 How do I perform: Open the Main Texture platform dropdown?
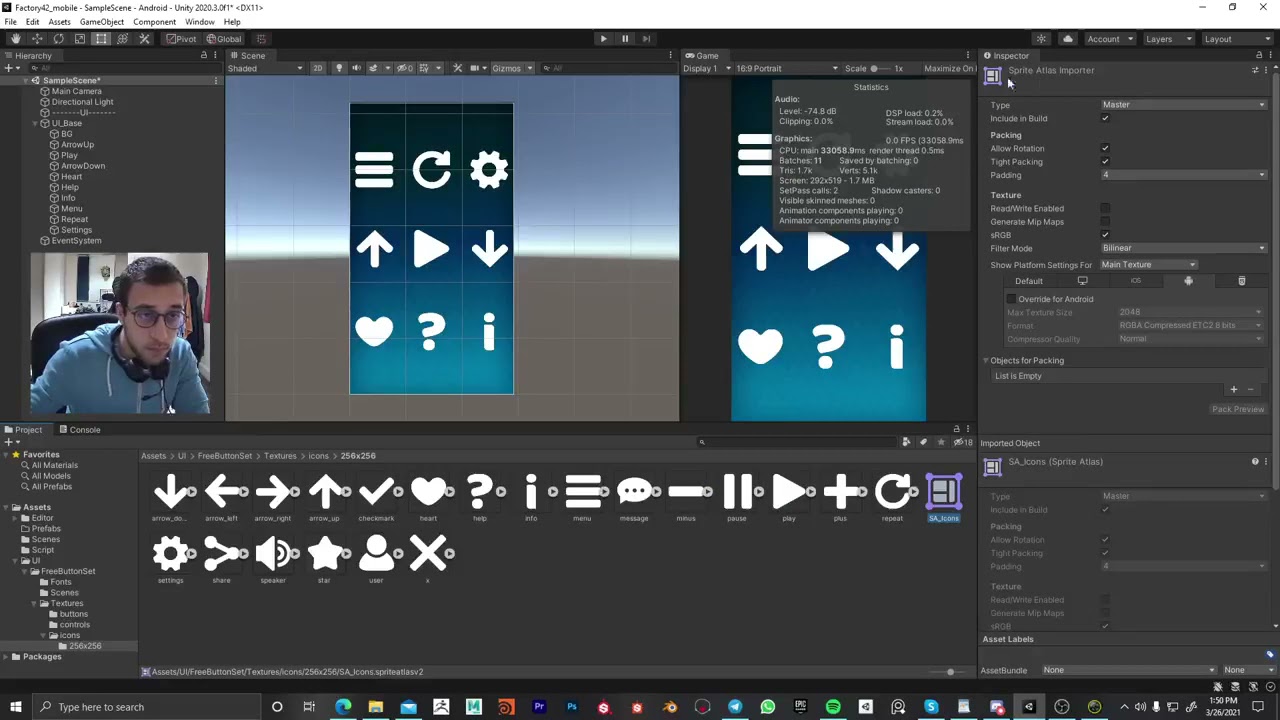point(1148,265)
